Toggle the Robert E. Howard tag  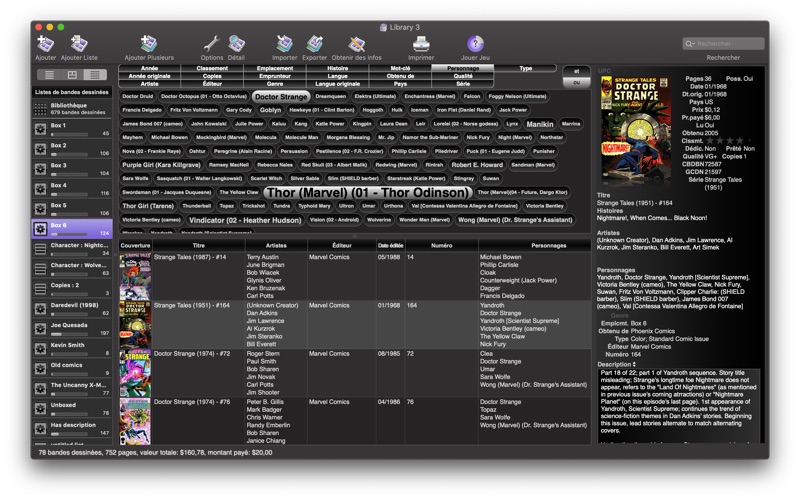[x=477, y=165]
